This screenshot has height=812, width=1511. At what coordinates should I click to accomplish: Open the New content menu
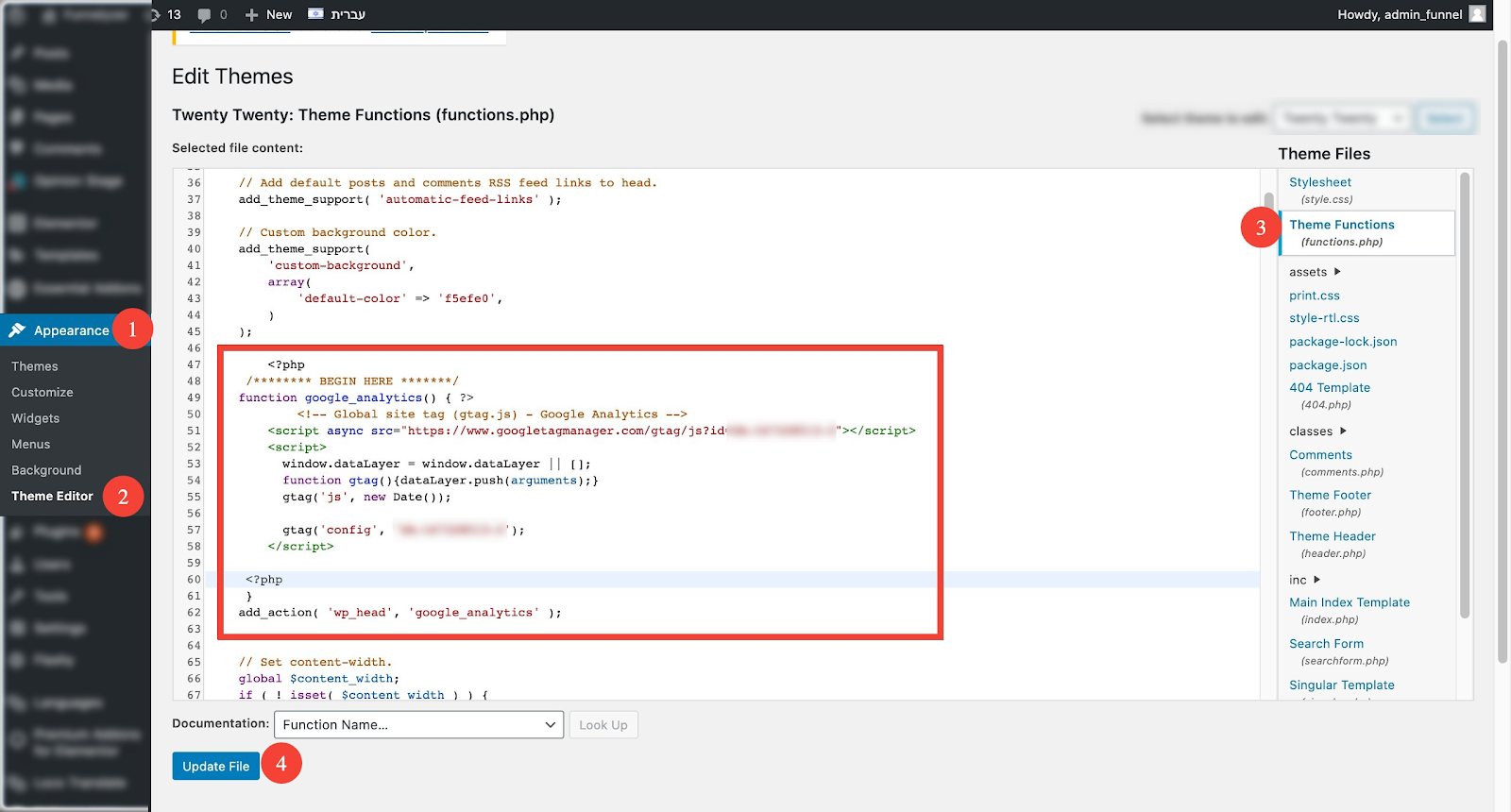268,14
